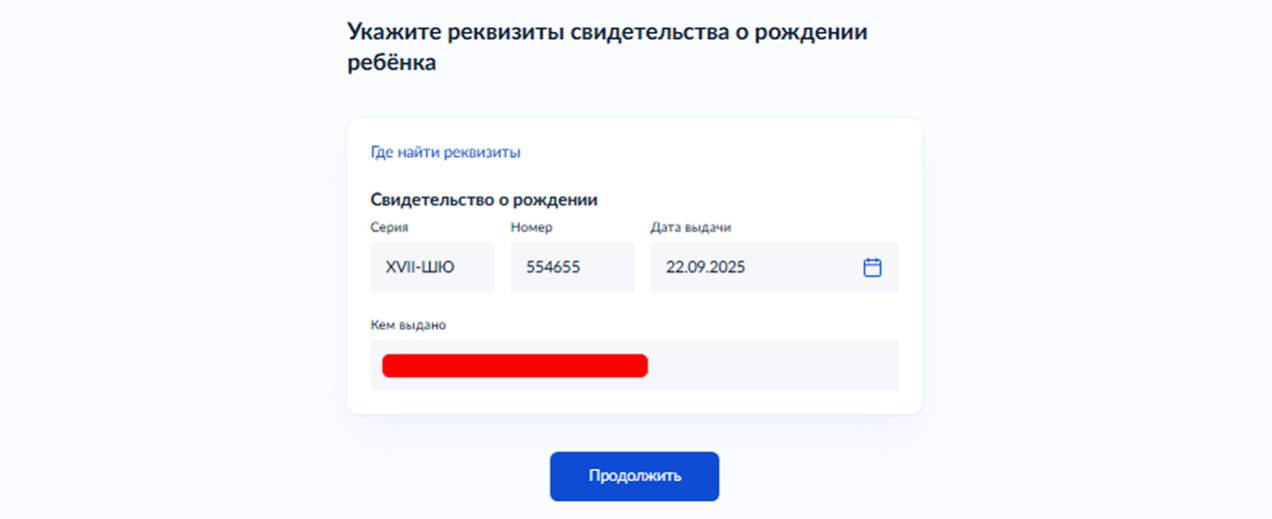Image resolution: width=1272 pixels, height=519 pixels.
Task: Click the date value '22.09.2025'
Action: (705, 268)
